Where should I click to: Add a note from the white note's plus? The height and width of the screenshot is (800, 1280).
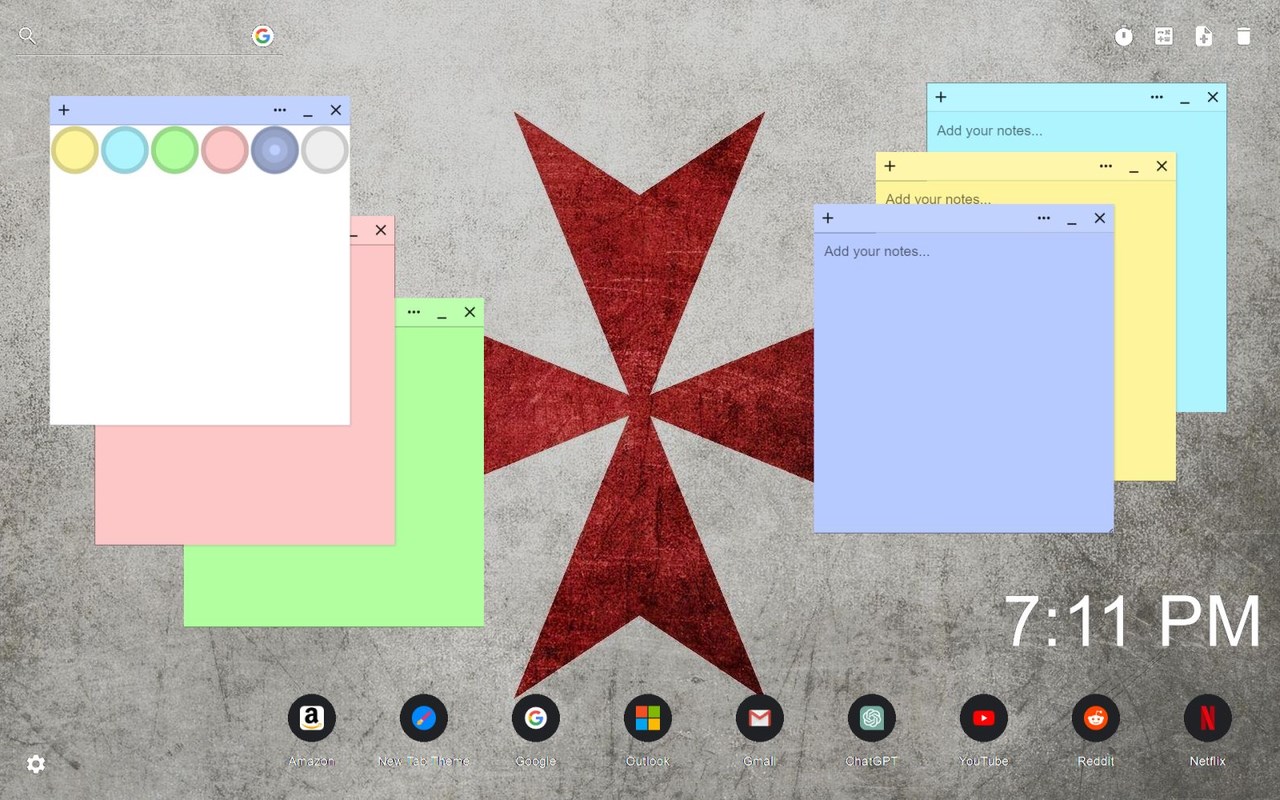coord(64,110)
